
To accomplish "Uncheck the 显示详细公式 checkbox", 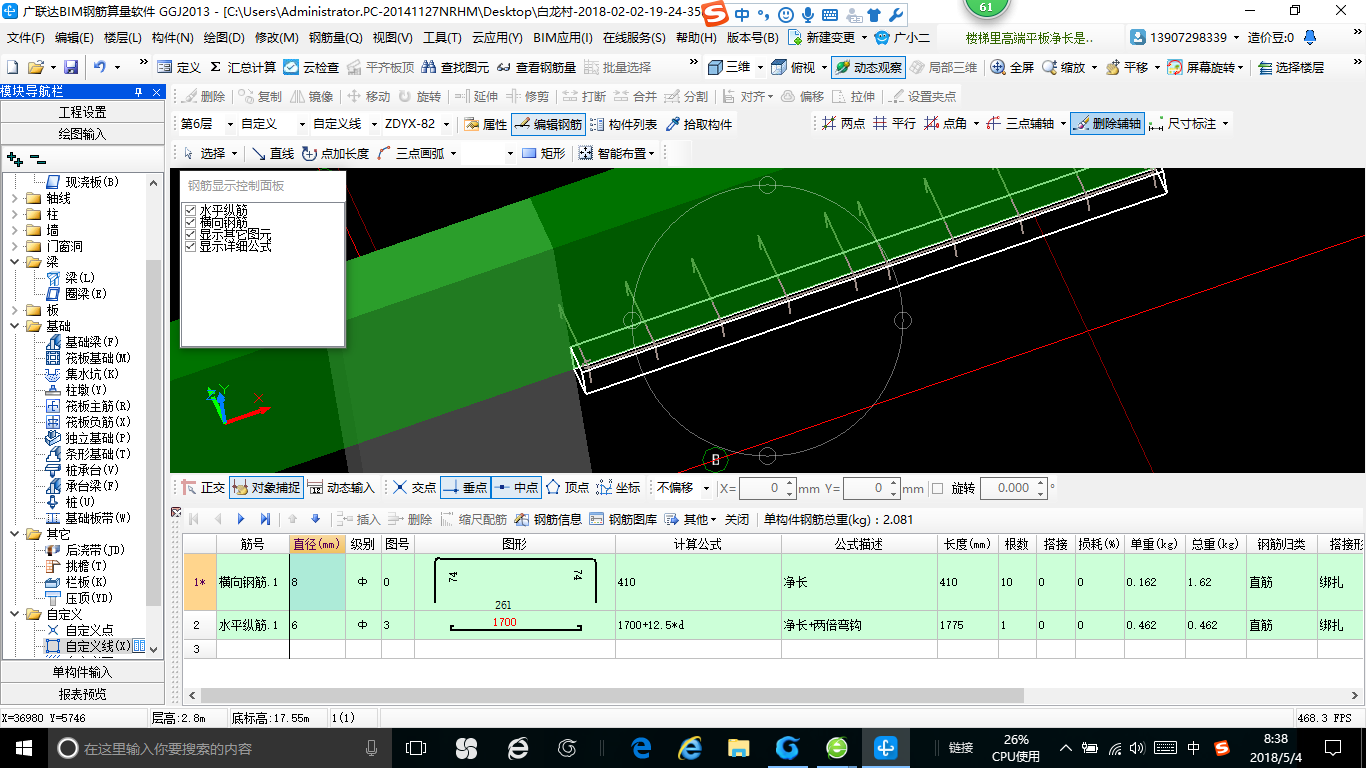I will tap(191, 246).
